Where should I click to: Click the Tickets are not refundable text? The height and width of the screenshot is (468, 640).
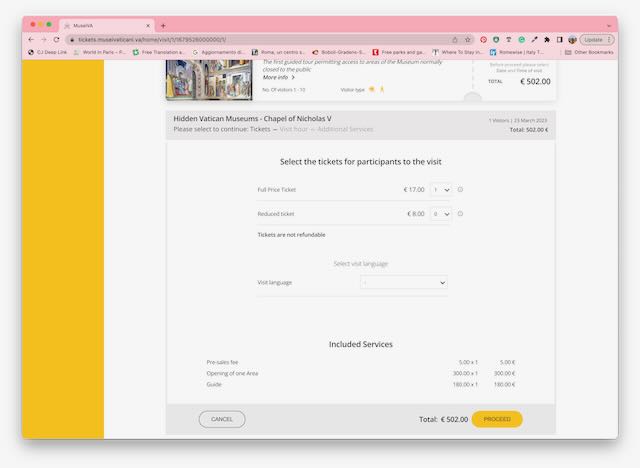[291, 235]
